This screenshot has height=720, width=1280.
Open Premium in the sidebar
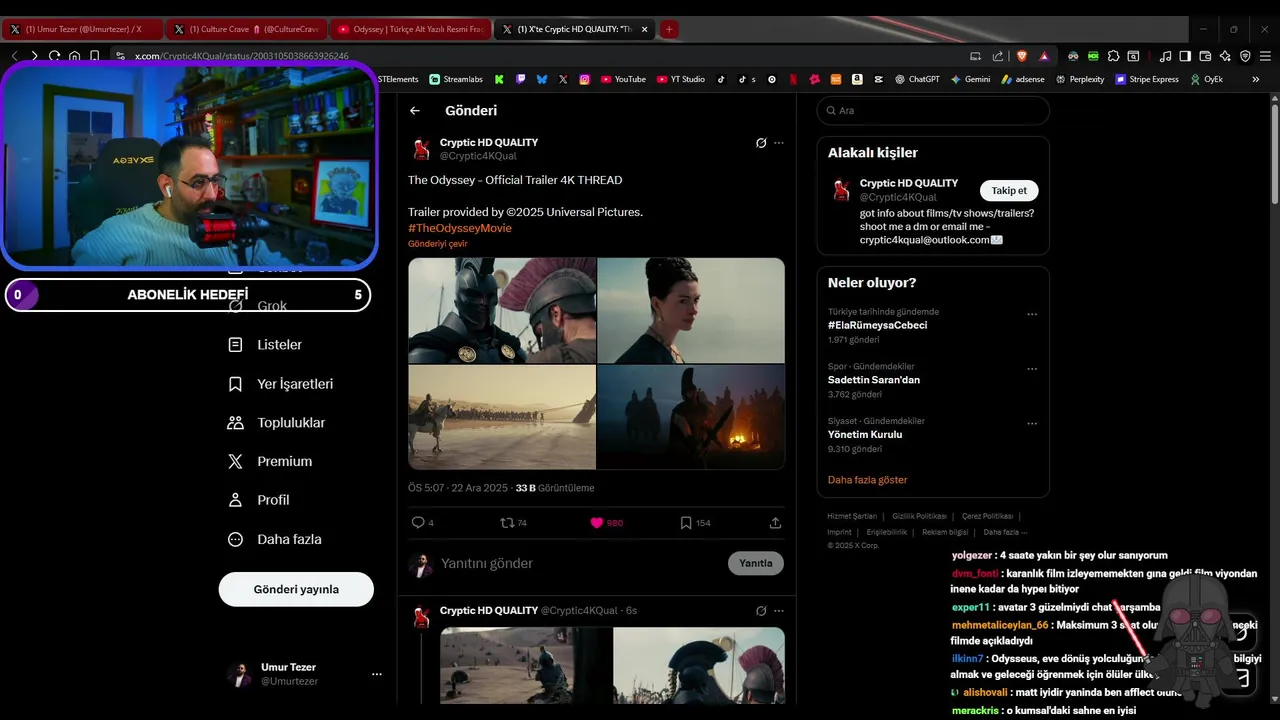[x=270, y=462]
